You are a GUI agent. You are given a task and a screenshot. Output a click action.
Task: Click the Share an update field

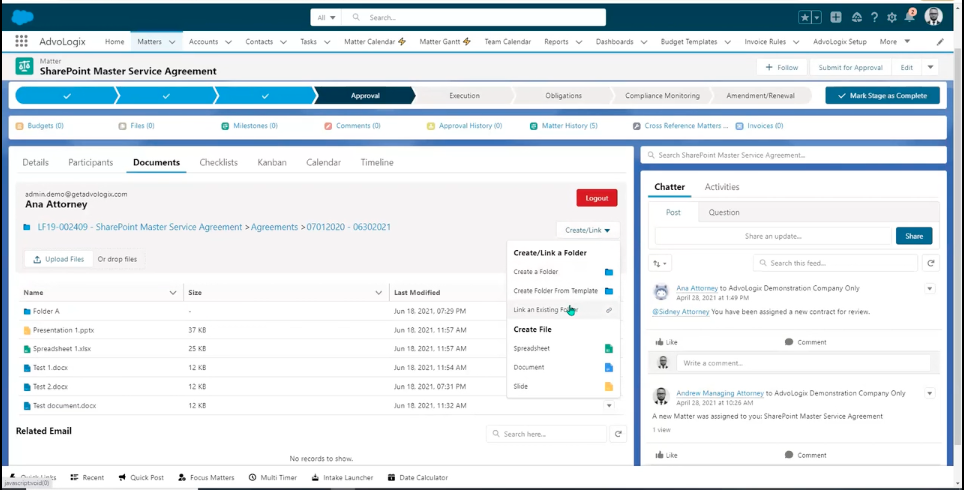(772, 236)
